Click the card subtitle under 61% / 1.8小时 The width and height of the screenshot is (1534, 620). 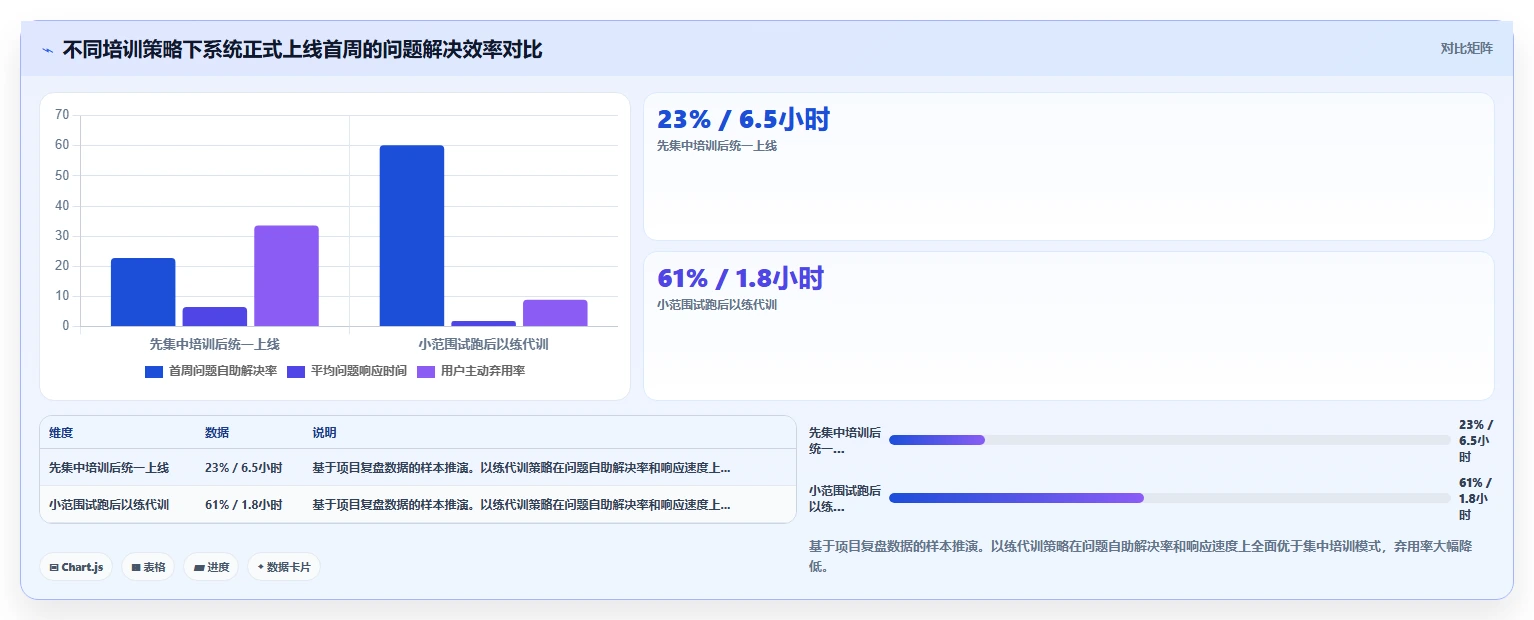click(717, 305)
